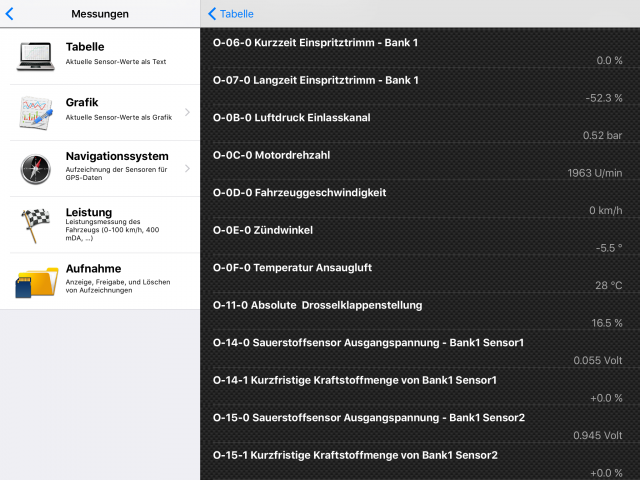The image size is (640, 480).
Task: Select the Fahrzeuggeschwindigkeit row
Action: 420,201
